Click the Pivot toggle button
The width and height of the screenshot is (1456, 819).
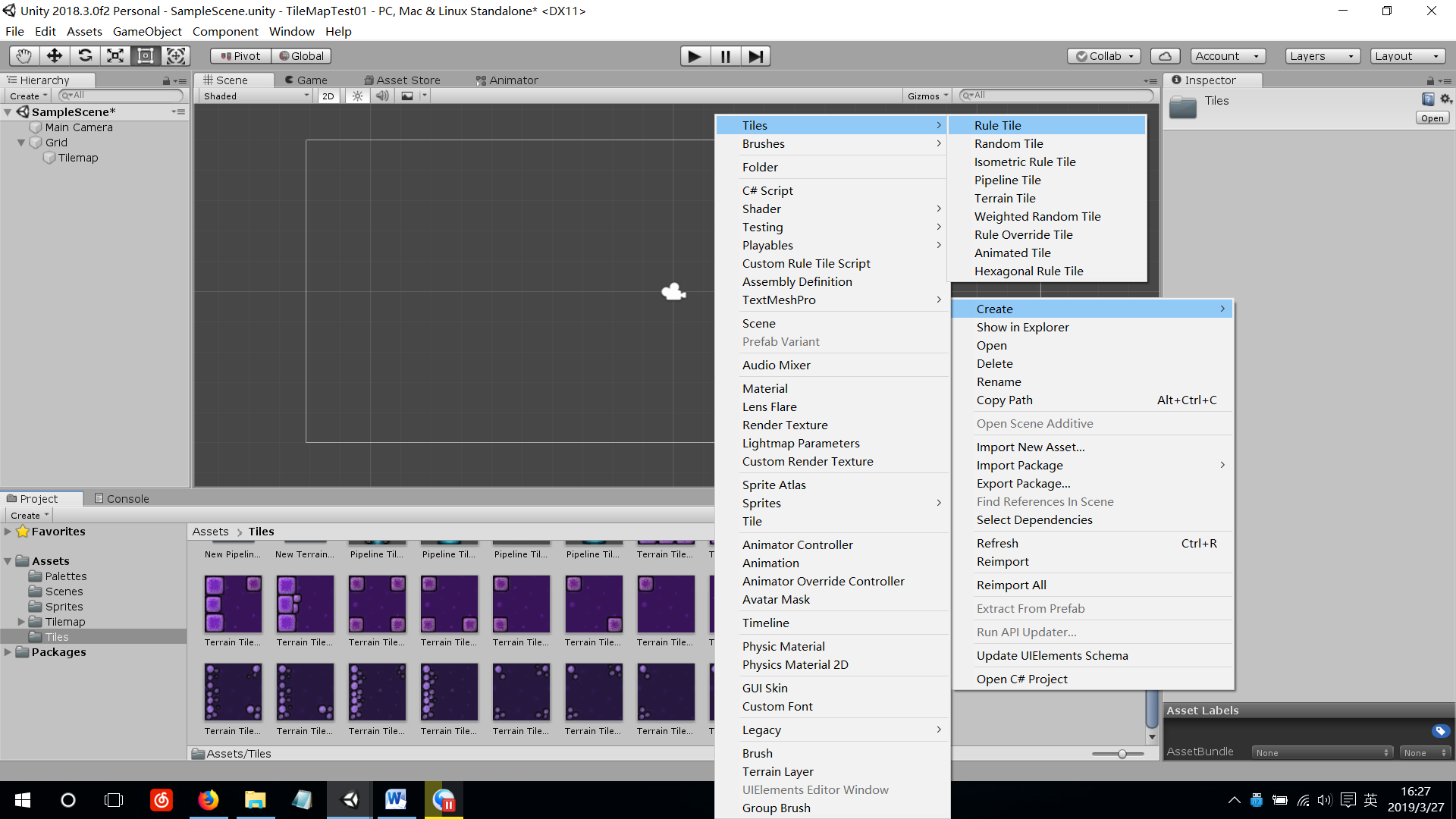click(240, 56)
